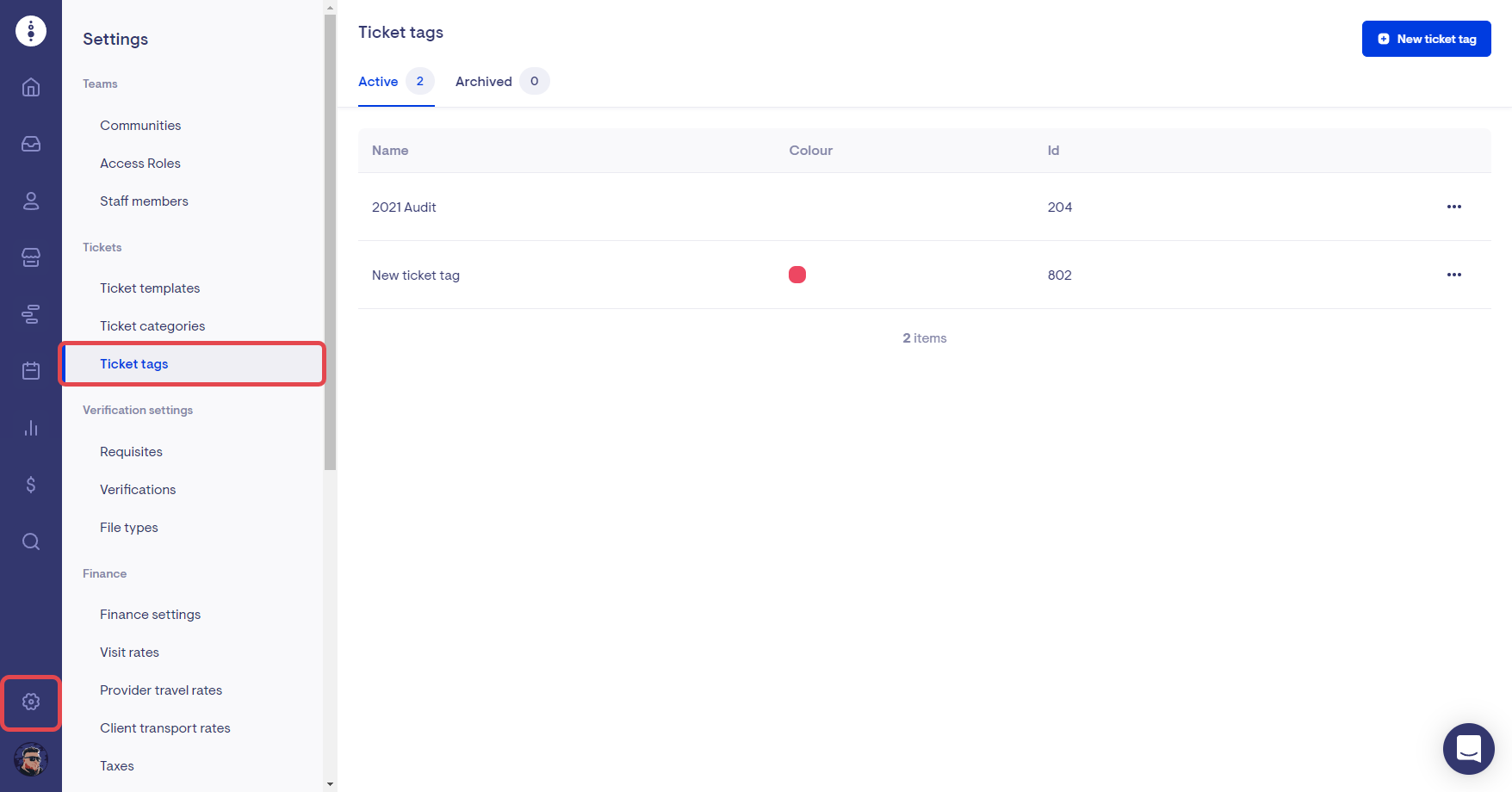Open the settings gear icon
The height and width of the screenshot is (792, 1512).
pyautogui.click(x=31, y=702)
